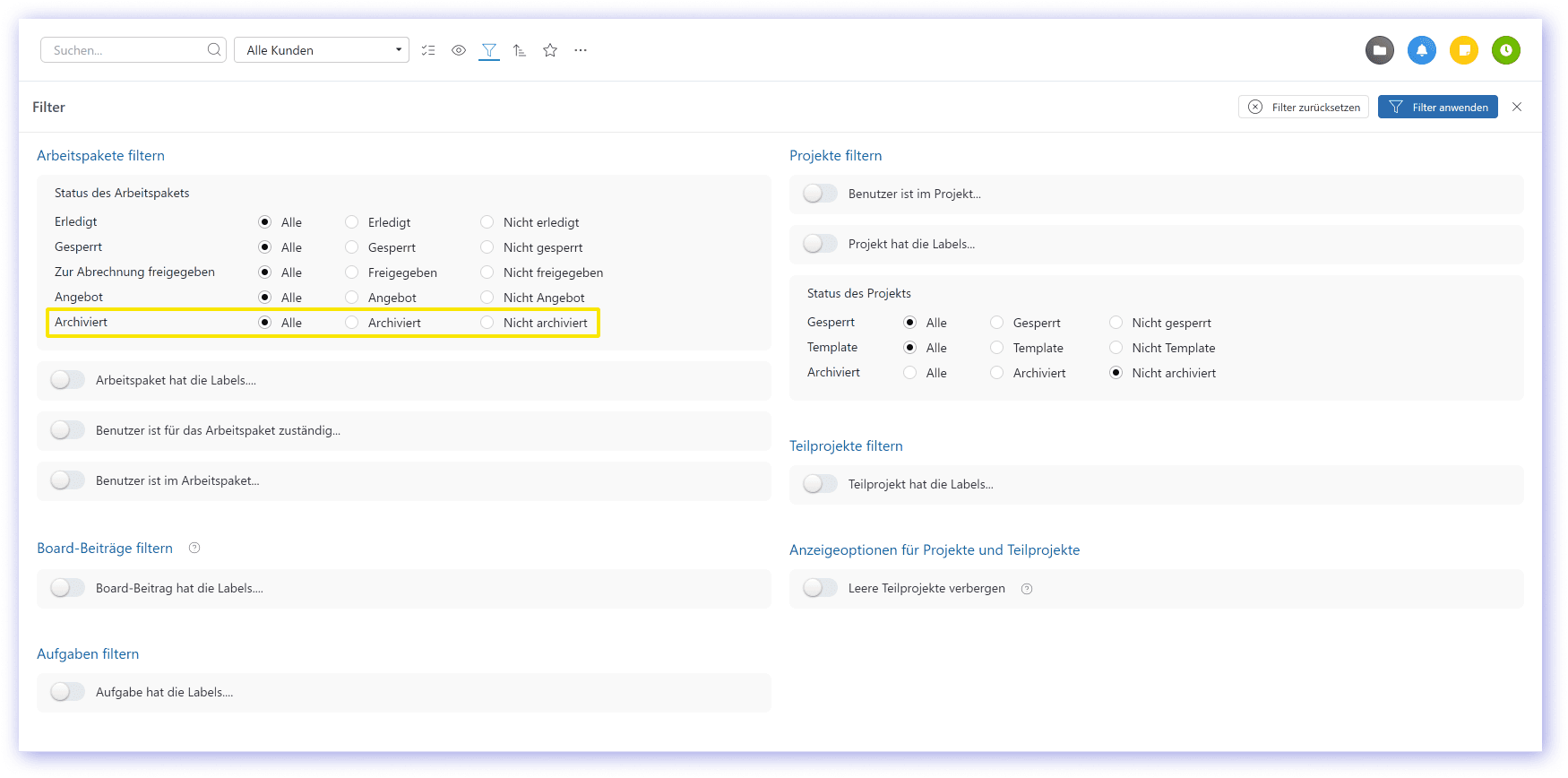The image size is (1568, 778).
Task: Click the sort order icon in the toolbar
Action: (520, 50)
